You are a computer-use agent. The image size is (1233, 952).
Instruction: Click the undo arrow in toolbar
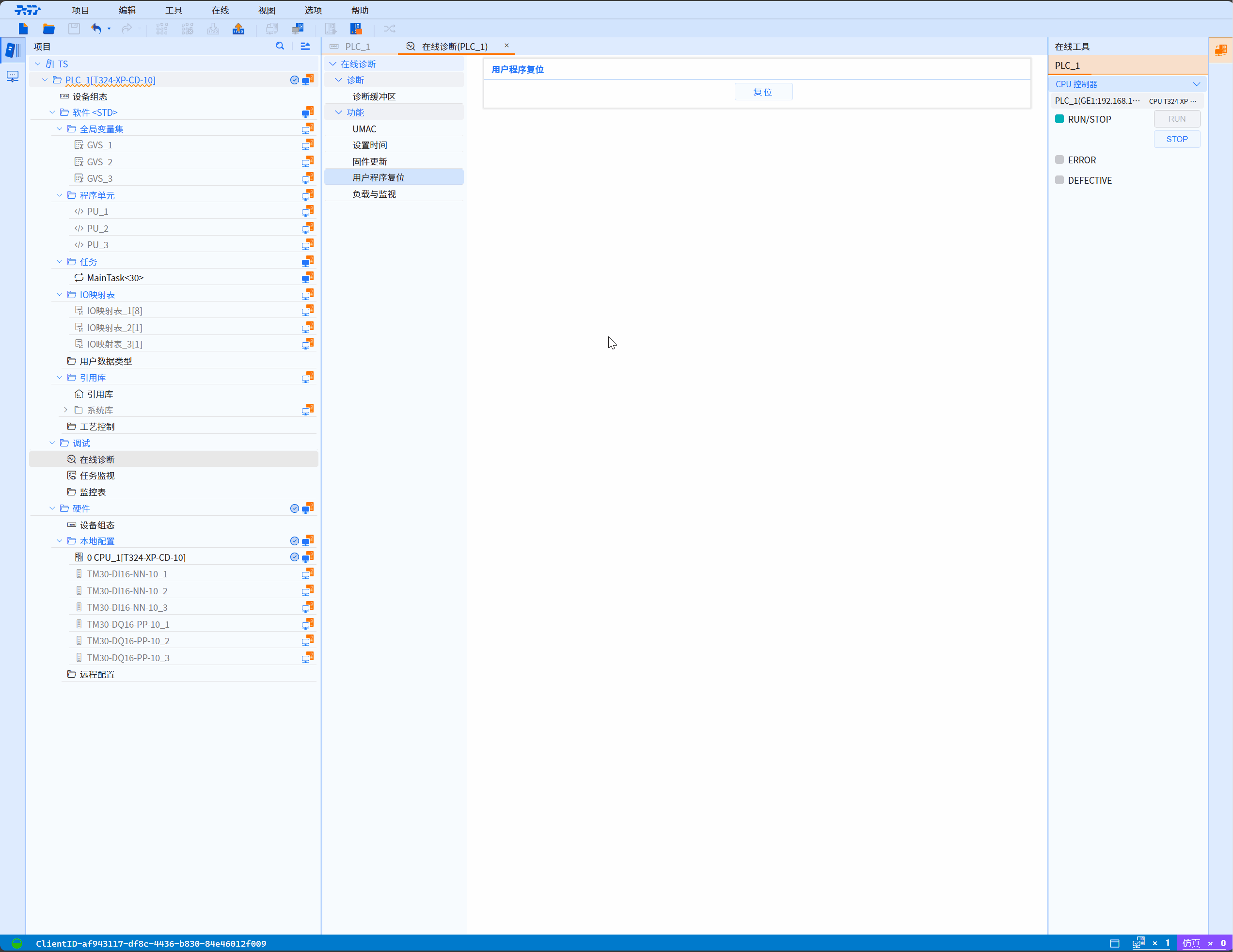(96, 28)
